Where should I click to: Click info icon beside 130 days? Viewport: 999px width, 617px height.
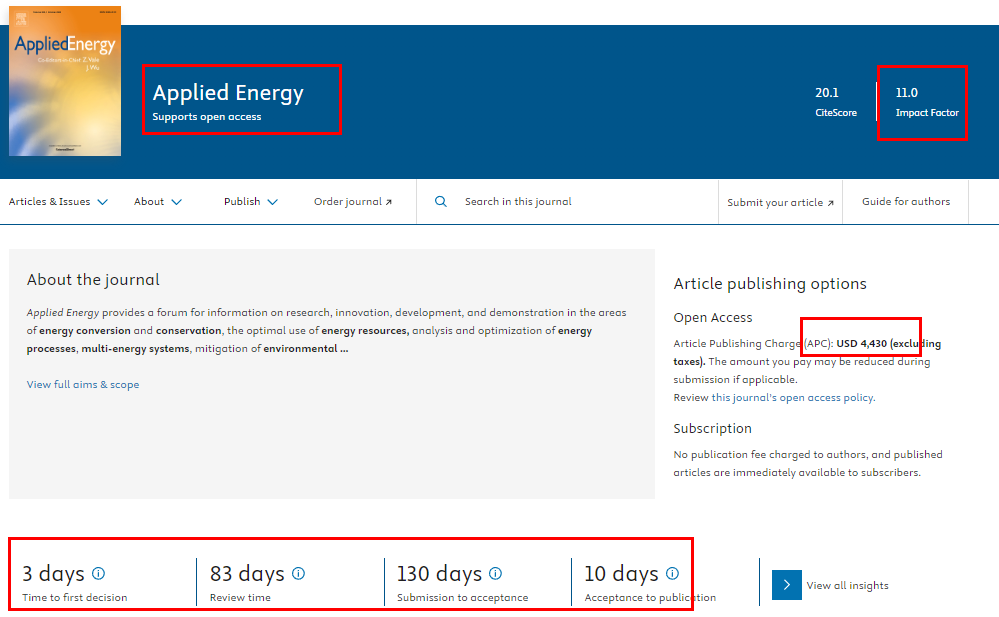coord(495,573)
